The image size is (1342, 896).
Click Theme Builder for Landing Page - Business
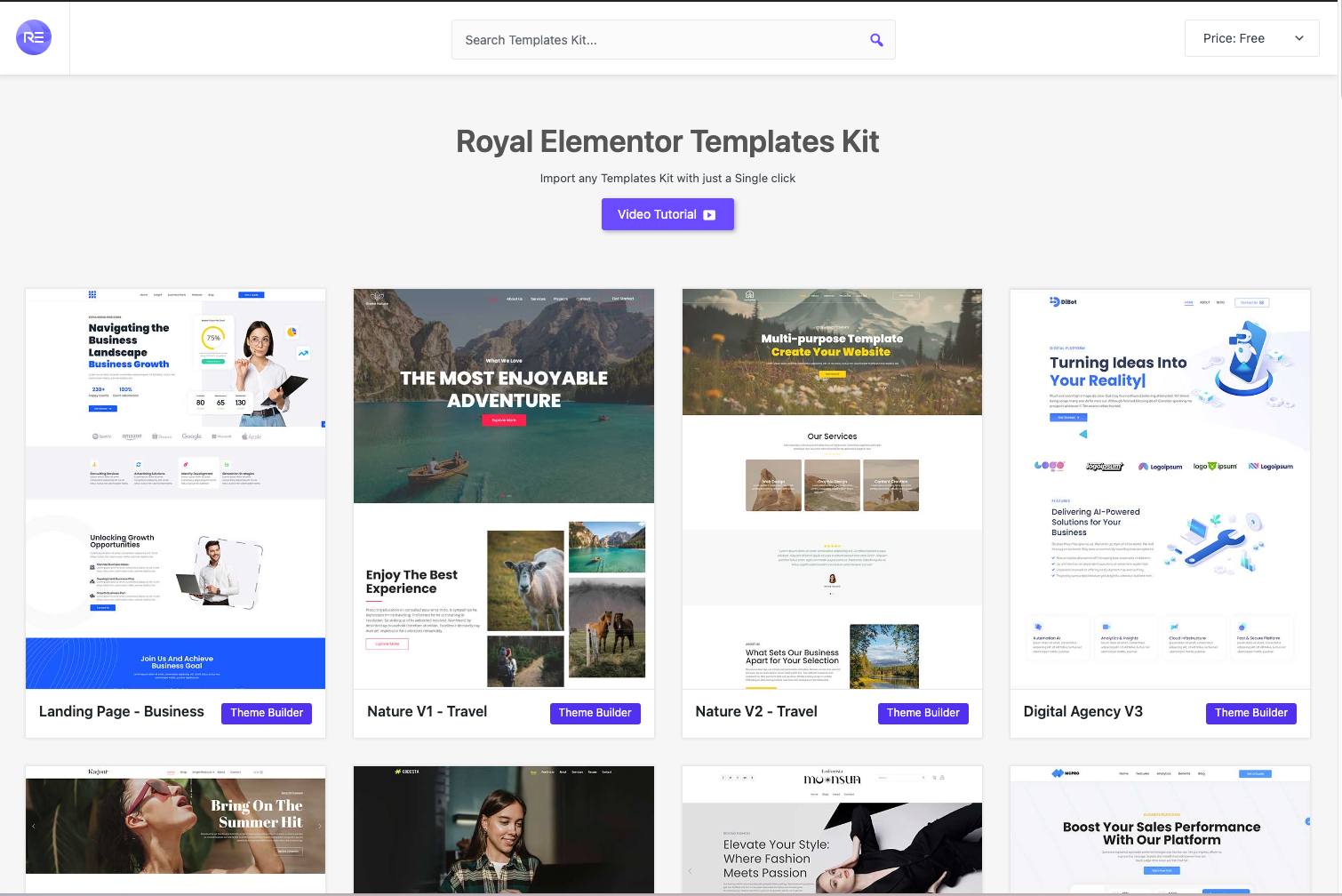[267, 713]
